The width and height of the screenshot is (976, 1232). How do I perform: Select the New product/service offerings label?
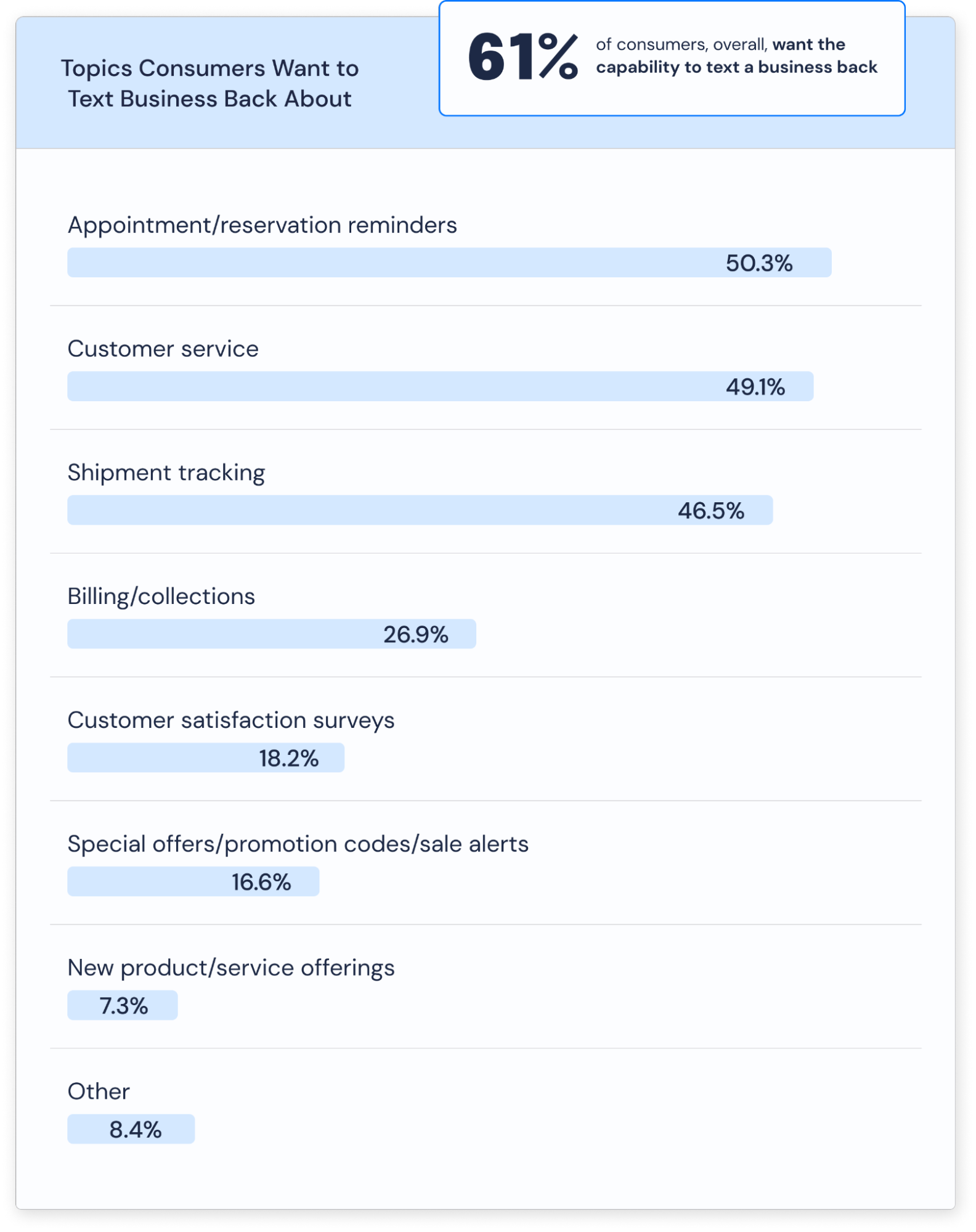coord(230,968)
